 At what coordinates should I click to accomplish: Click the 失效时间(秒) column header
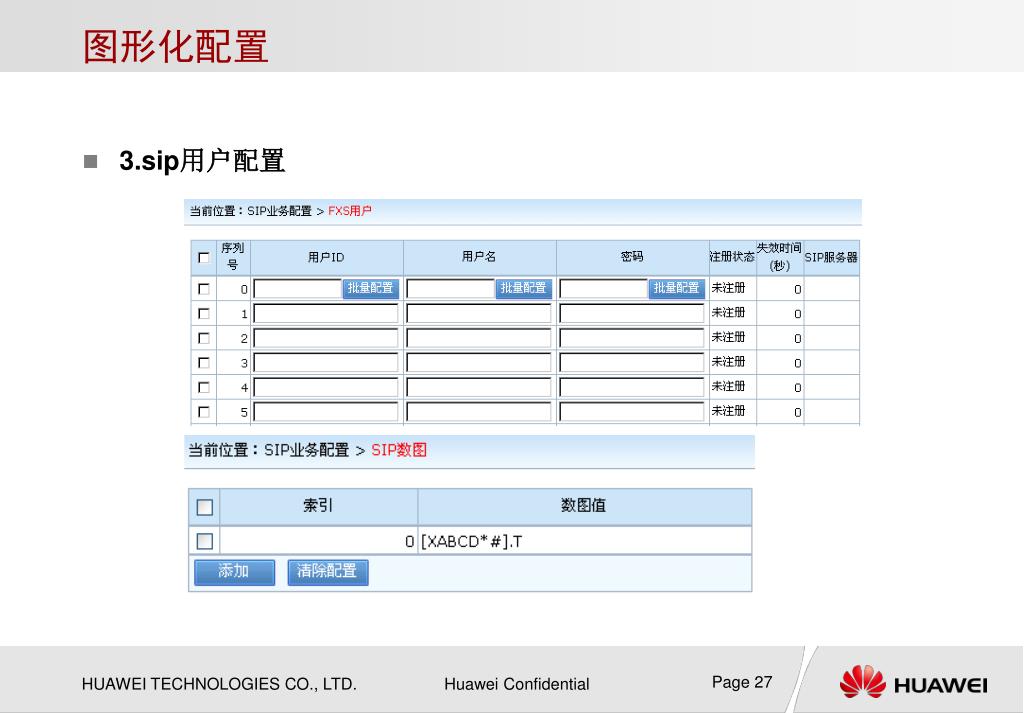click(x=779, y=257)
